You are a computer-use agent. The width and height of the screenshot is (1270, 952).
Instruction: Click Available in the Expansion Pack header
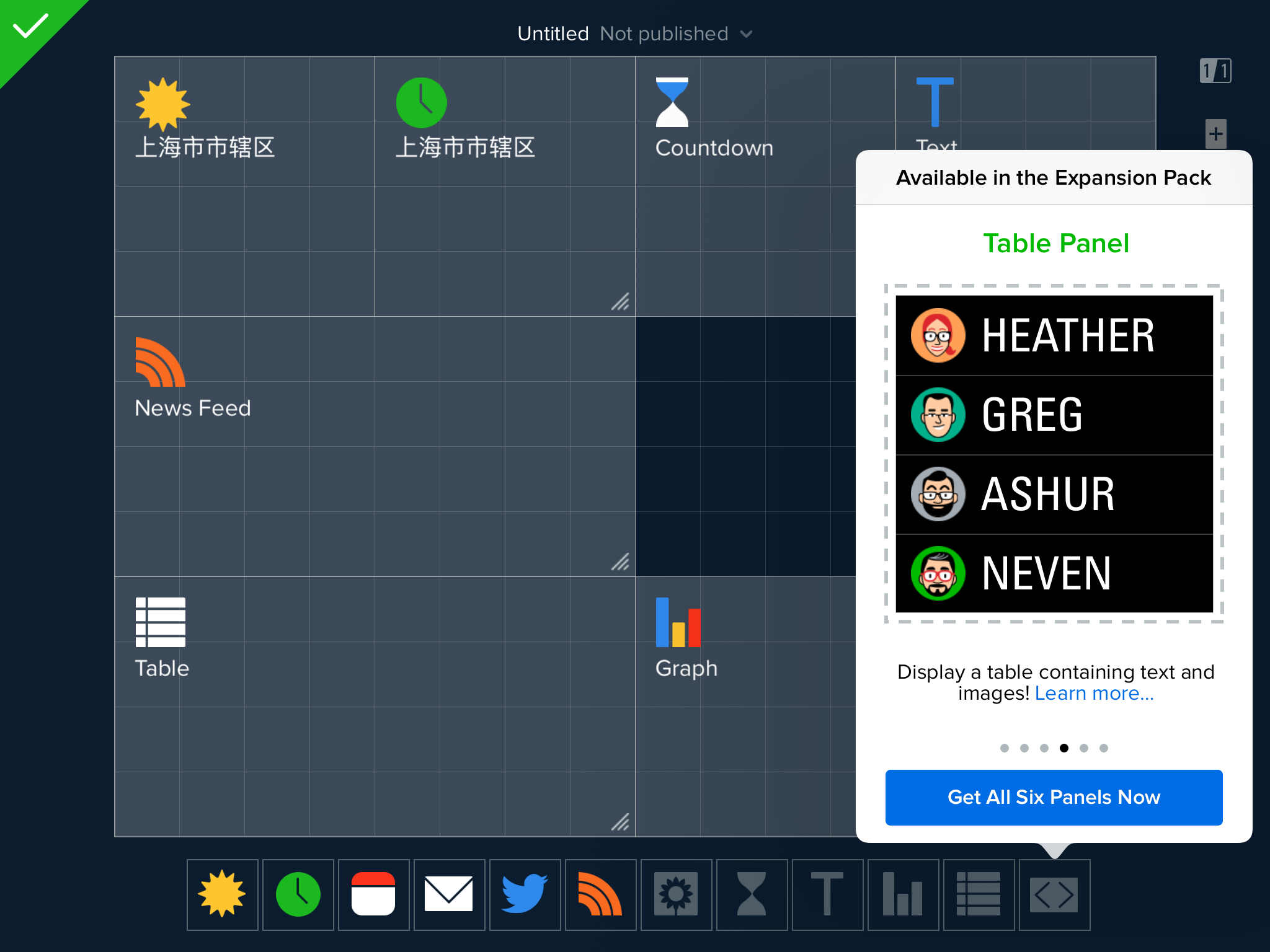coord(1054,178)
